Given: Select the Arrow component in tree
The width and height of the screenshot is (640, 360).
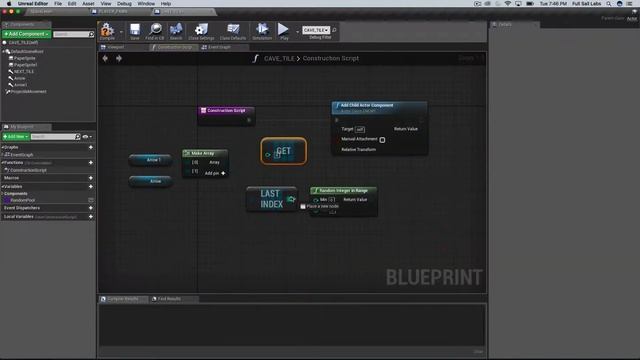Looking at the screenshot, I should click(19, 78).
